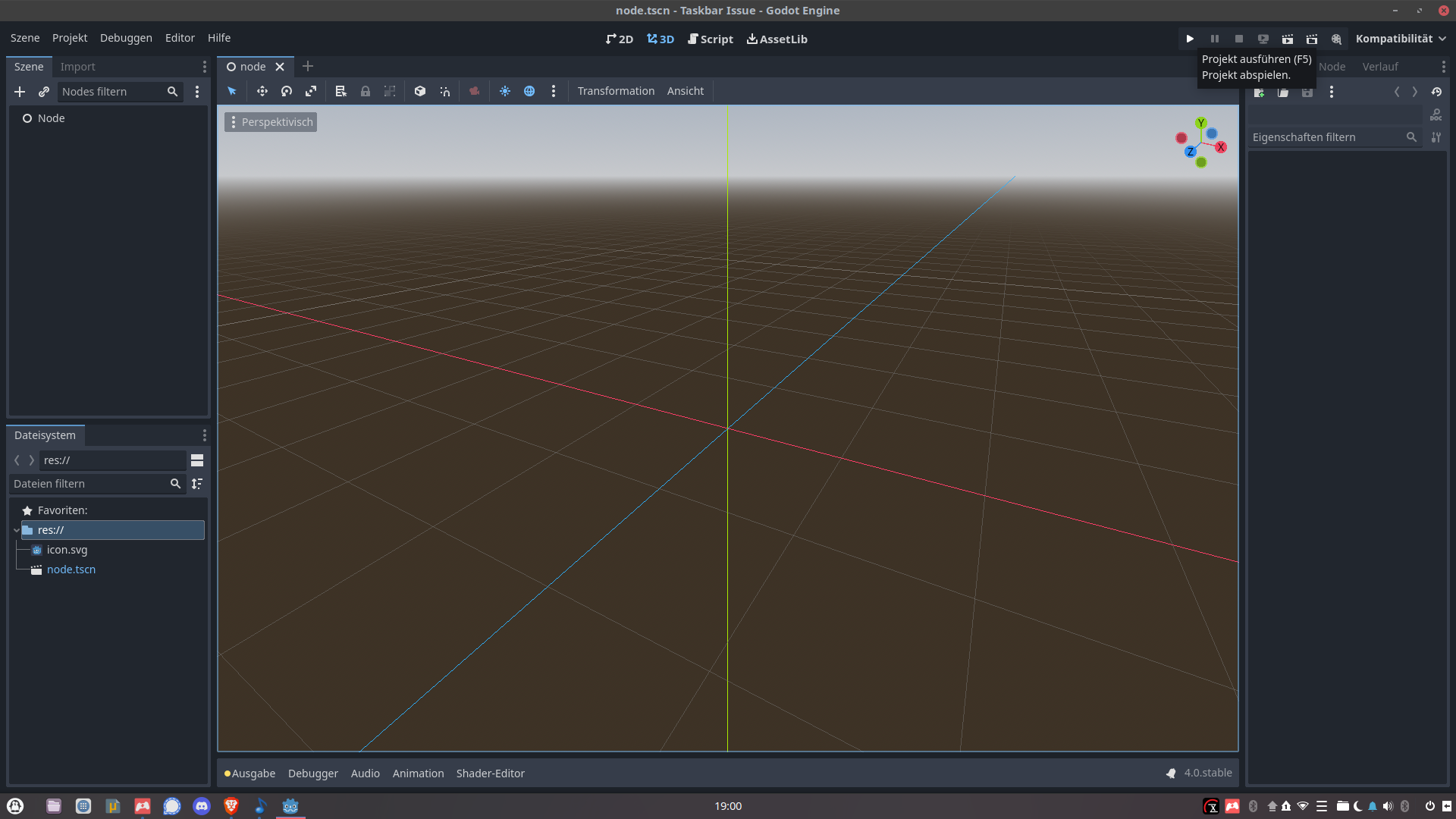The height and width of the screenshot is (819, 1456).
Task: Toggle the lock selected node icon
Action: [365, 91]
